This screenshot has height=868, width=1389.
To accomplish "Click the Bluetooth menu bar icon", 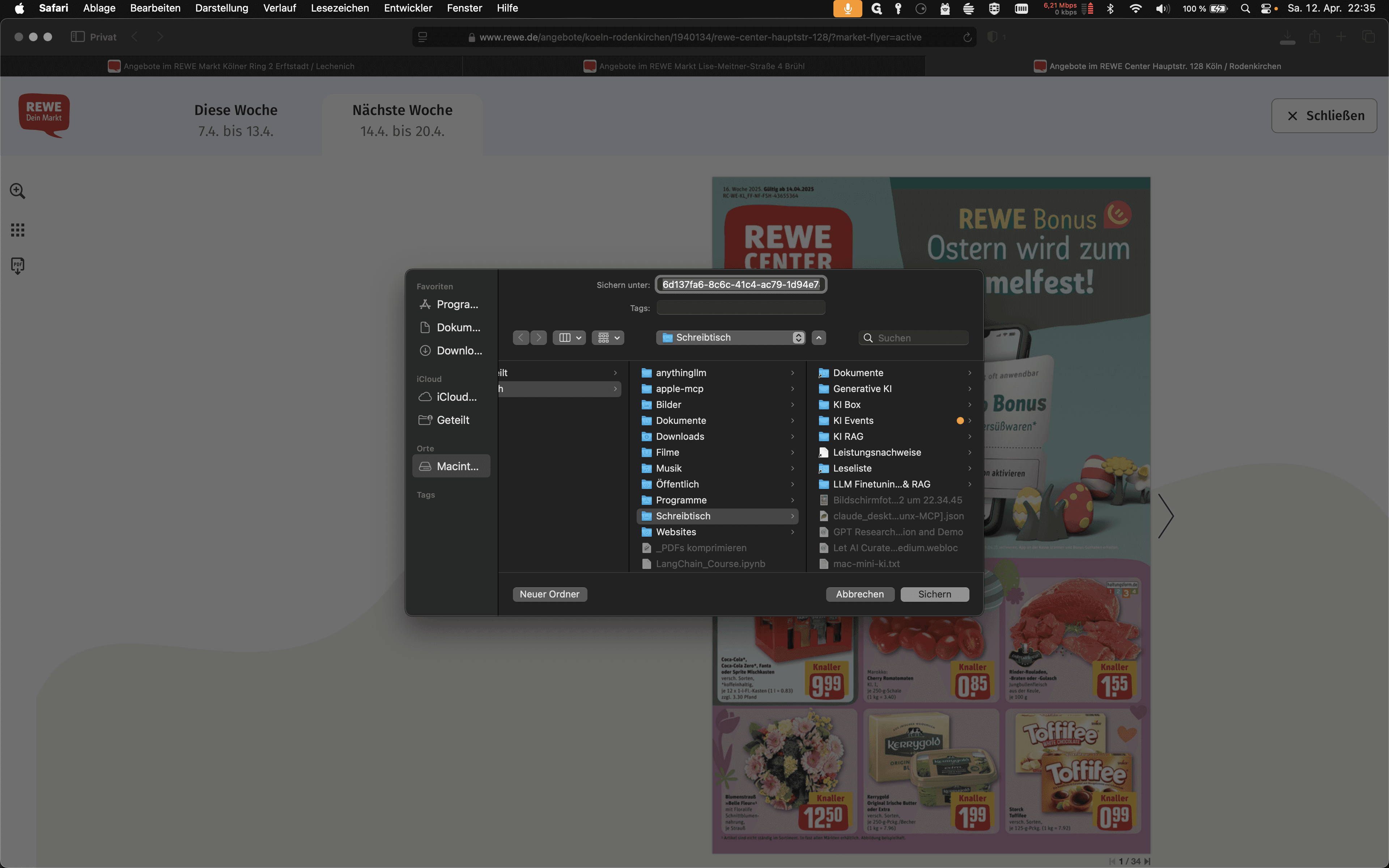I will click(1110, 8).
